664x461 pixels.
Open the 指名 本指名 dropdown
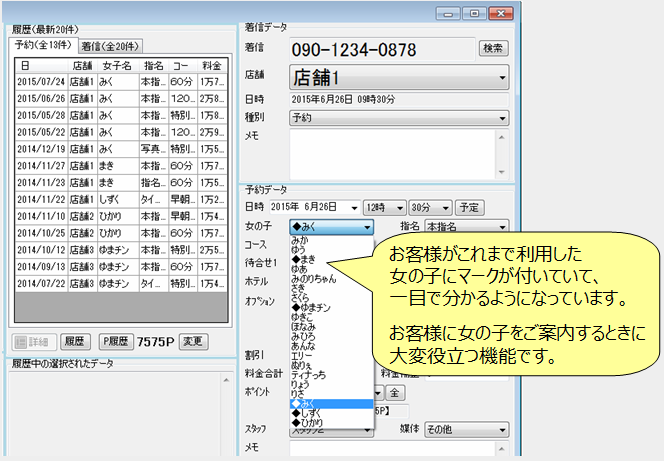[x=465, y=227]
